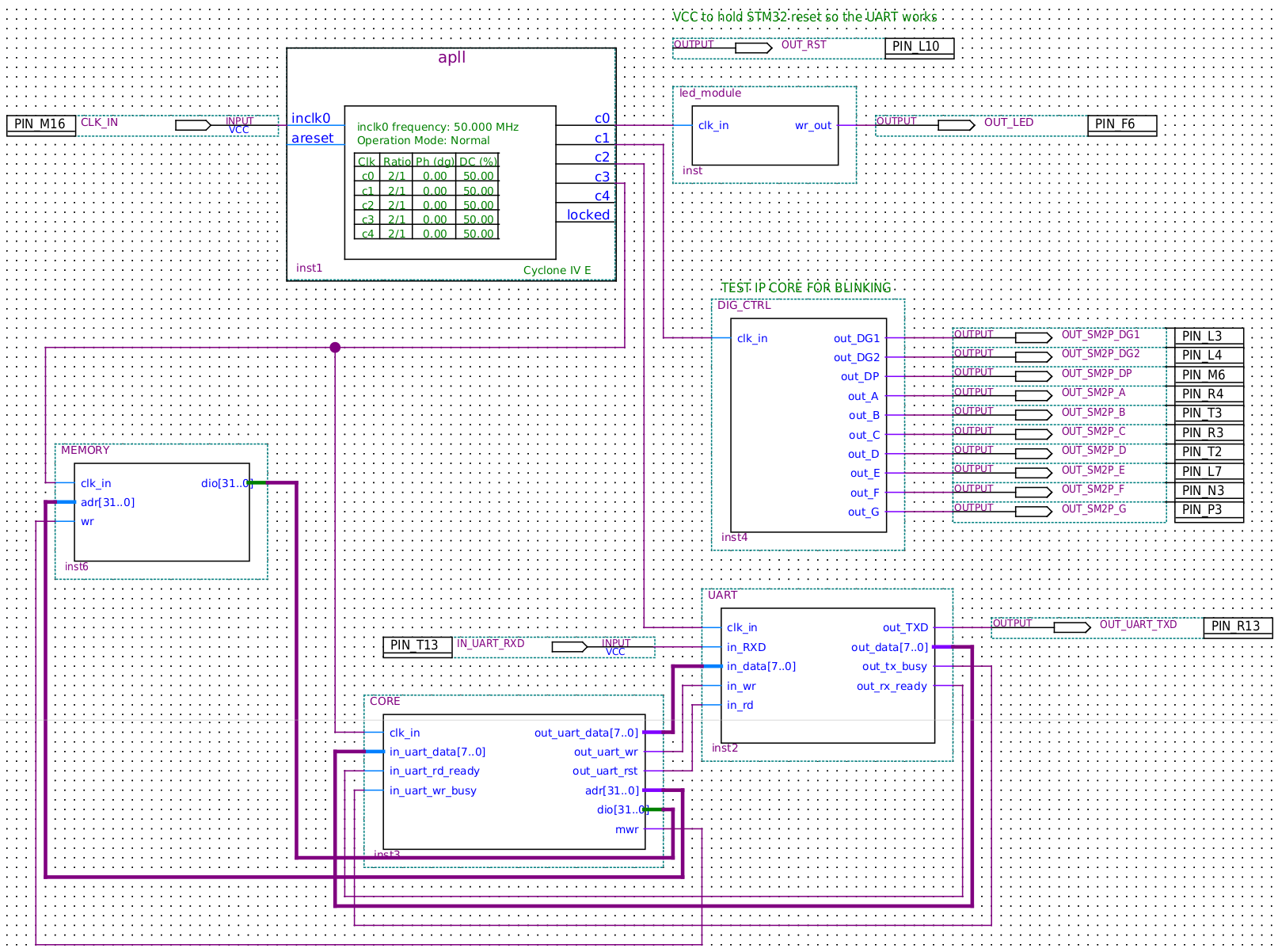
Task: Select the PIN_F6 assignment box
Action: 1122,124
